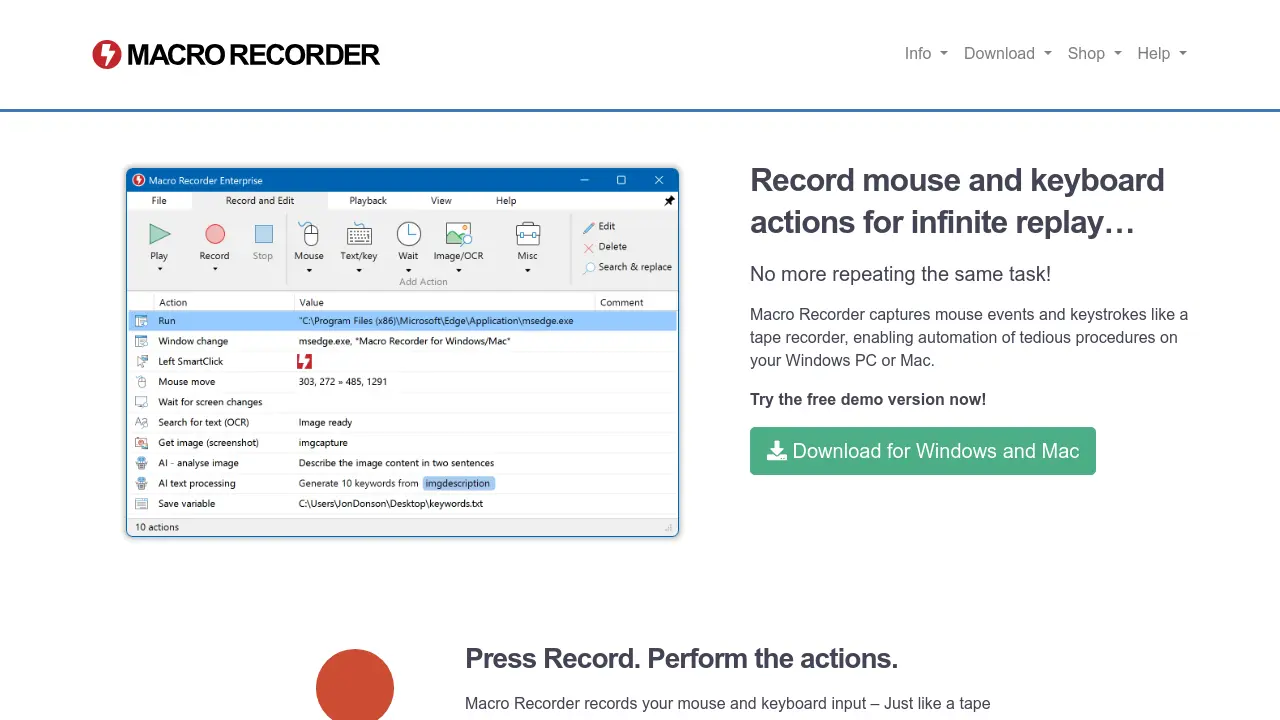Switch to the Playback tab
This screenshot has width=1280, height=720.
(368, 200)
